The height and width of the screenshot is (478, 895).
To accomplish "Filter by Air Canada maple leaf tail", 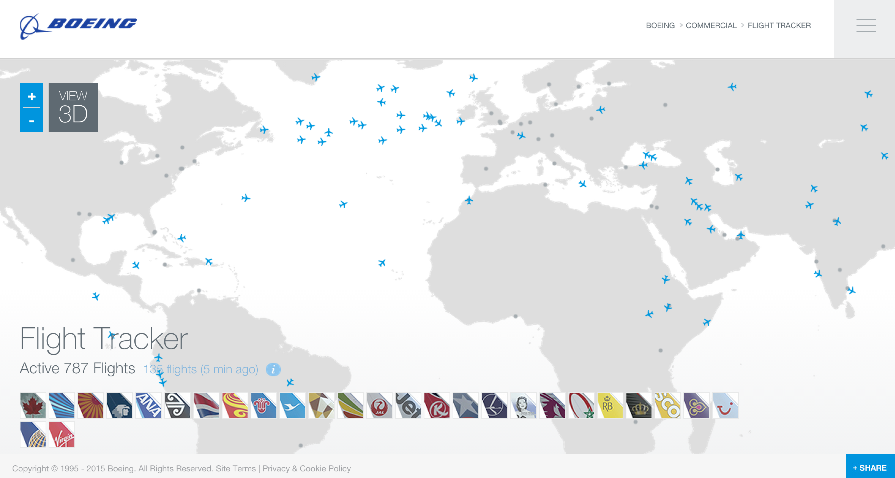I will coord(33,405).
